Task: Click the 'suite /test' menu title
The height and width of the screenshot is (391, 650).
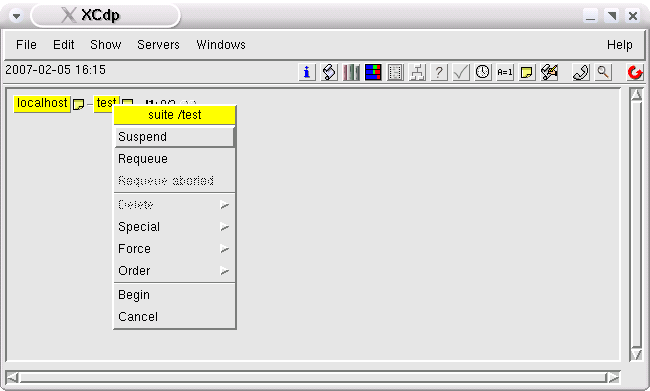Action: pos(175,115)
